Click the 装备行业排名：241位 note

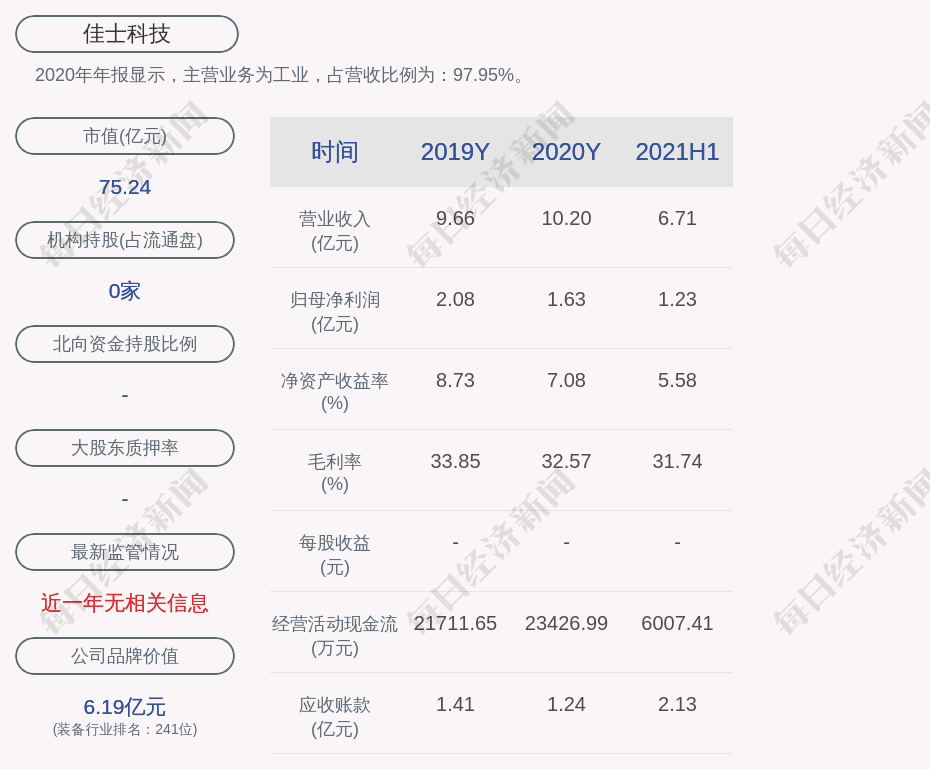125,729
